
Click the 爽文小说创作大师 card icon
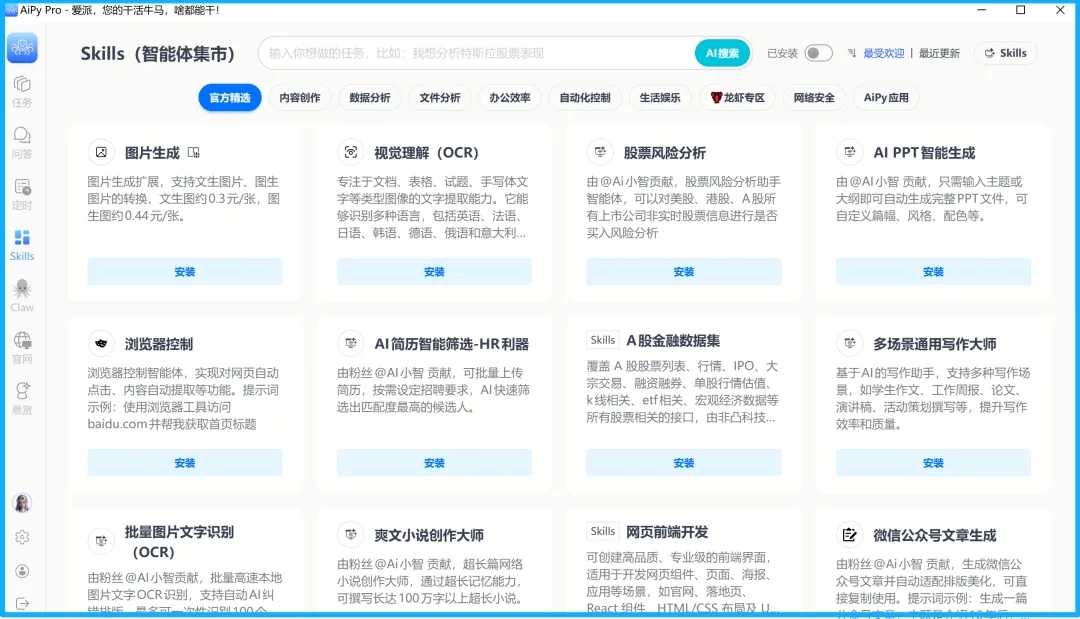[x=351, y=534]
